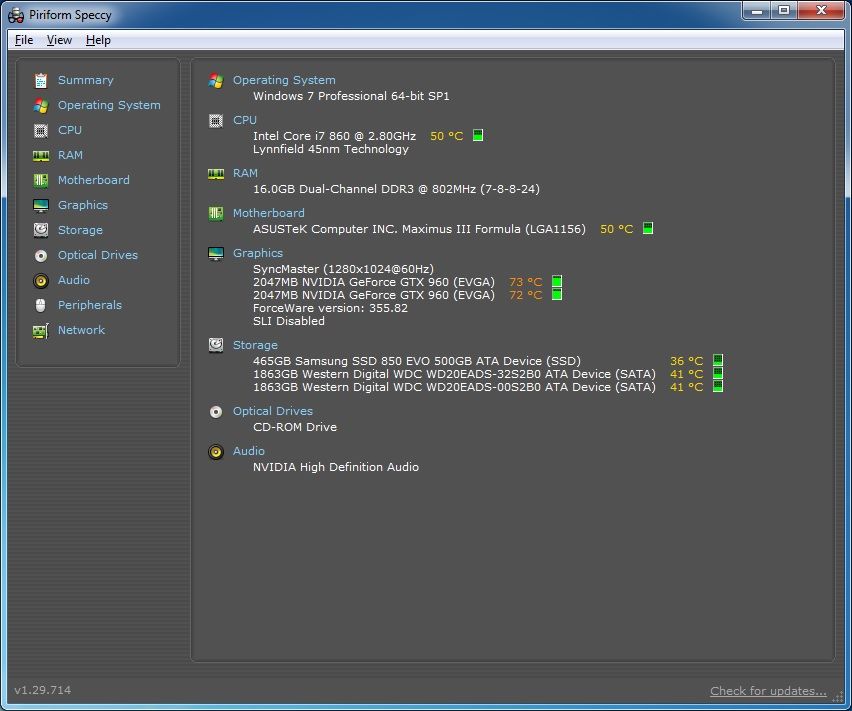Open the Optical Drives section from sidebar
Viewport: 852px width, 711px height.
click(98, 255)
